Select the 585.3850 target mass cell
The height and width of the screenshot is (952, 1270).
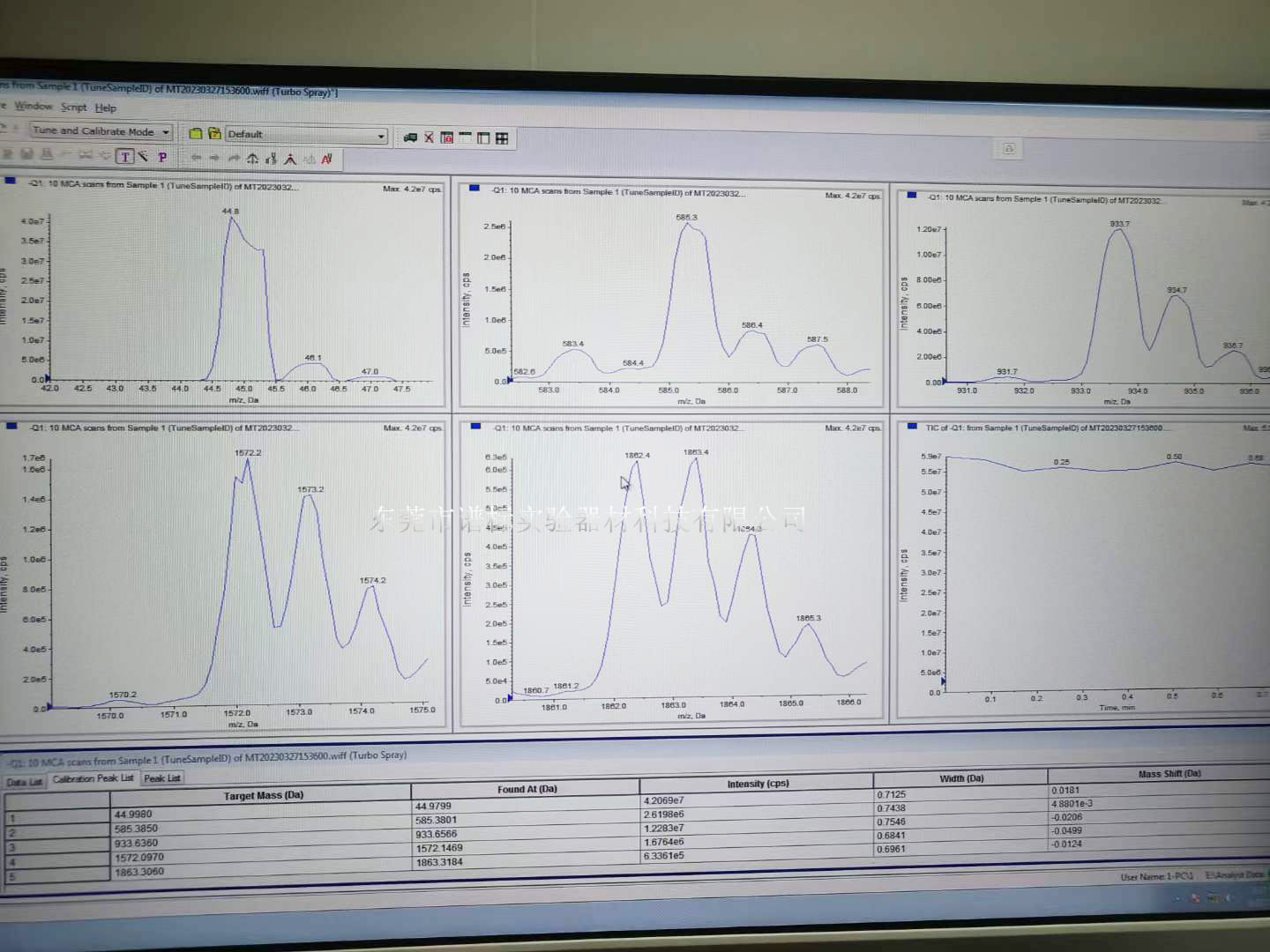pyautogui.click(x=137, y=829)
